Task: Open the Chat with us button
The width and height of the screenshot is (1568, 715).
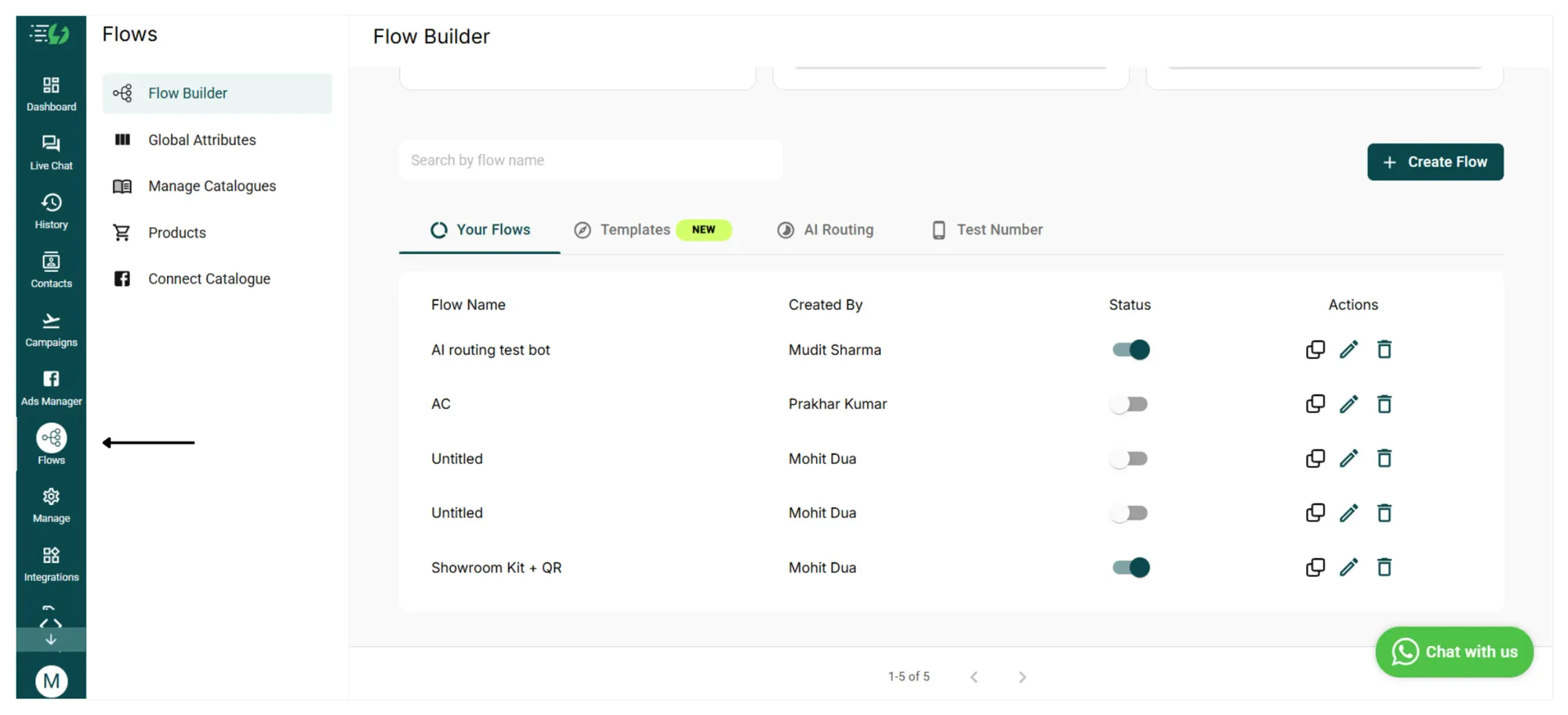Action: 1454,651
